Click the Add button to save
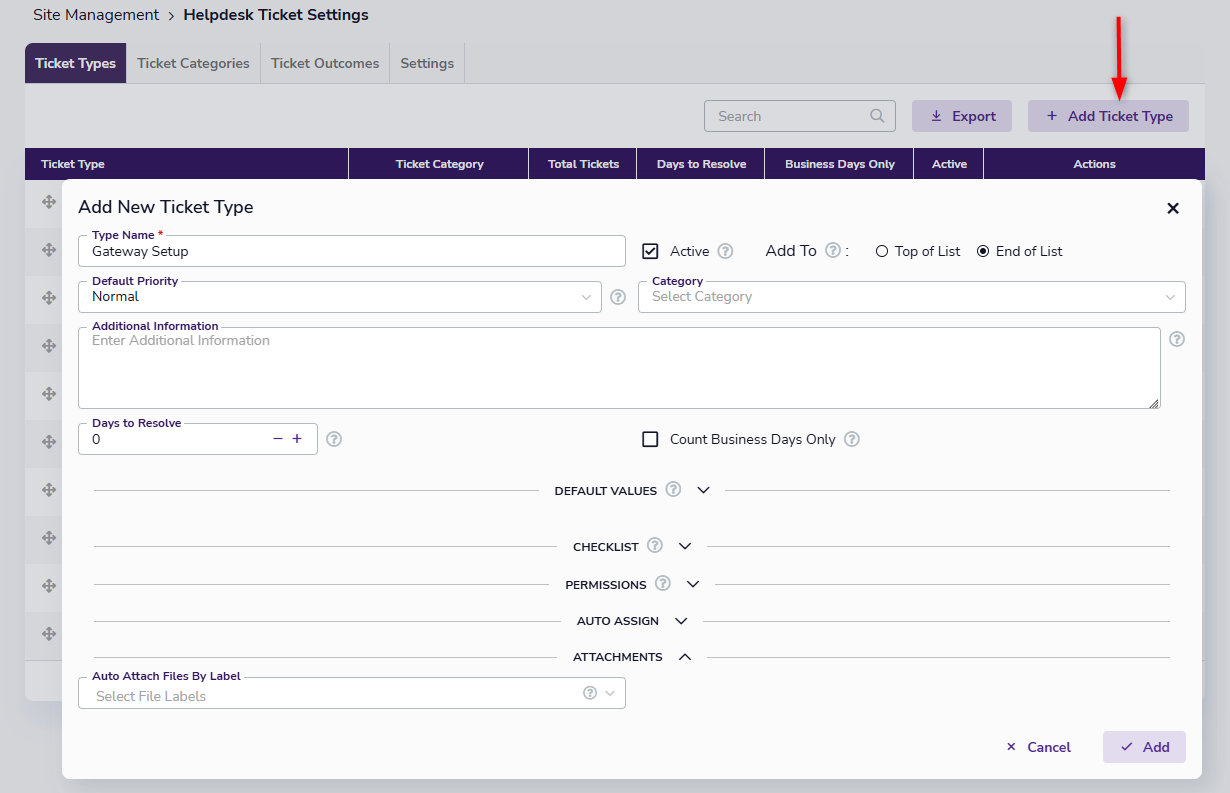The width and height of the screenshot is (1230, 793). [x=1144, y=747]
